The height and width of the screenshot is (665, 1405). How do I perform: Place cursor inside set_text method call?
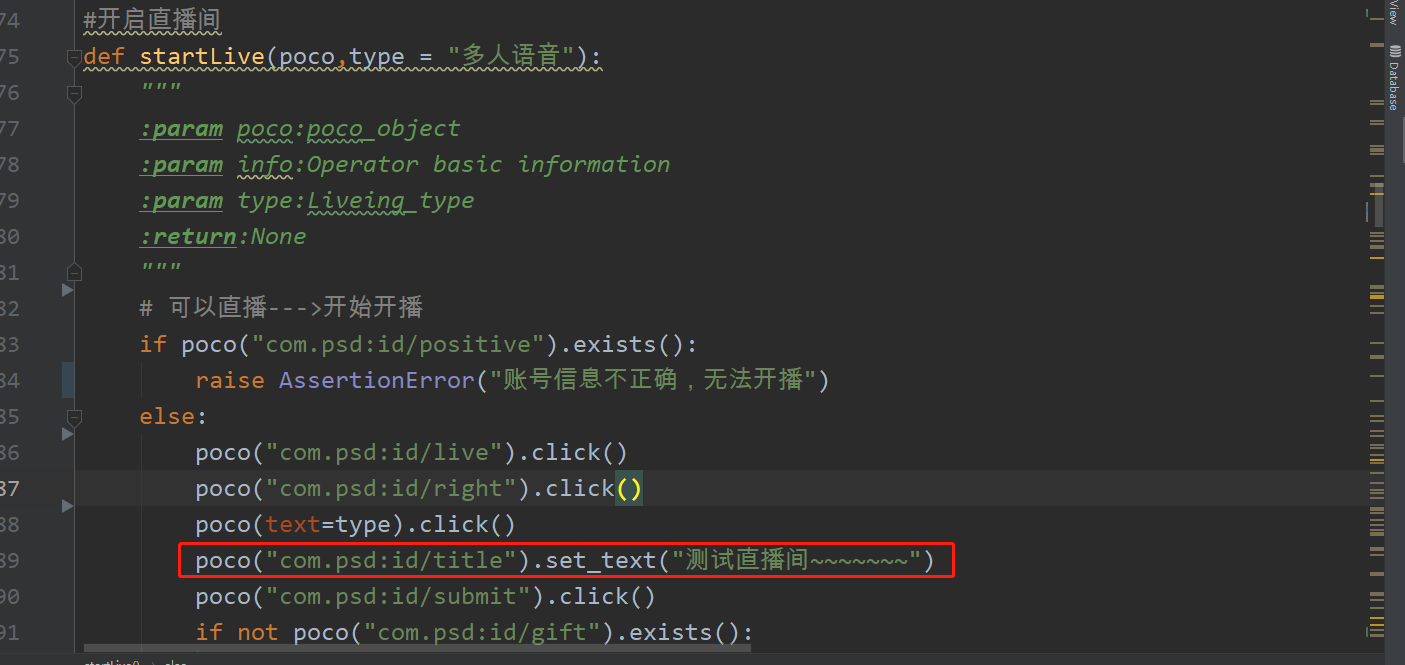[600, 561]
